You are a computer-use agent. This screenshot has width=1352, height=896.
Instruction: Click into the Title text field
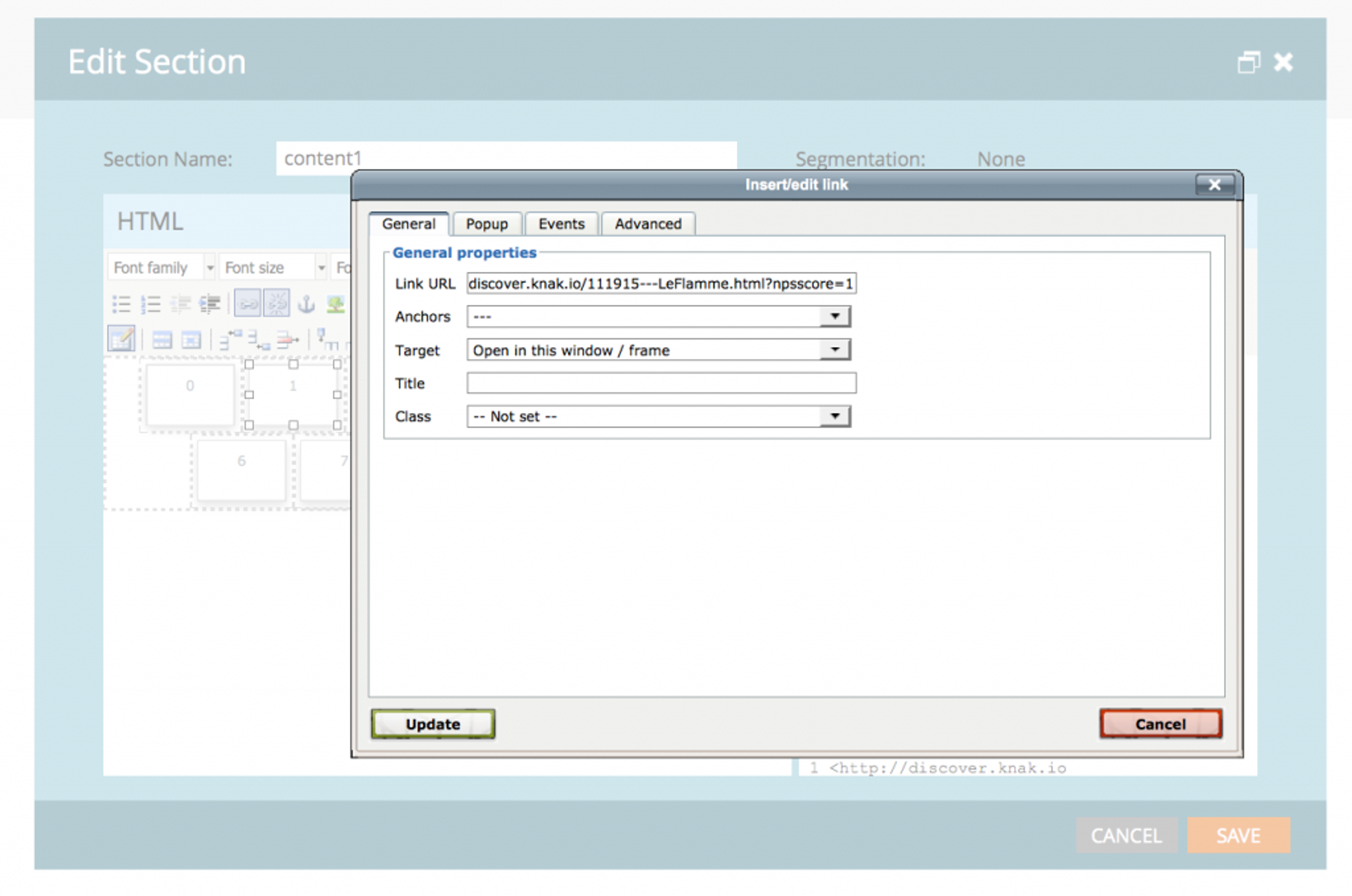pyautogui.click(x=661, y=383)
